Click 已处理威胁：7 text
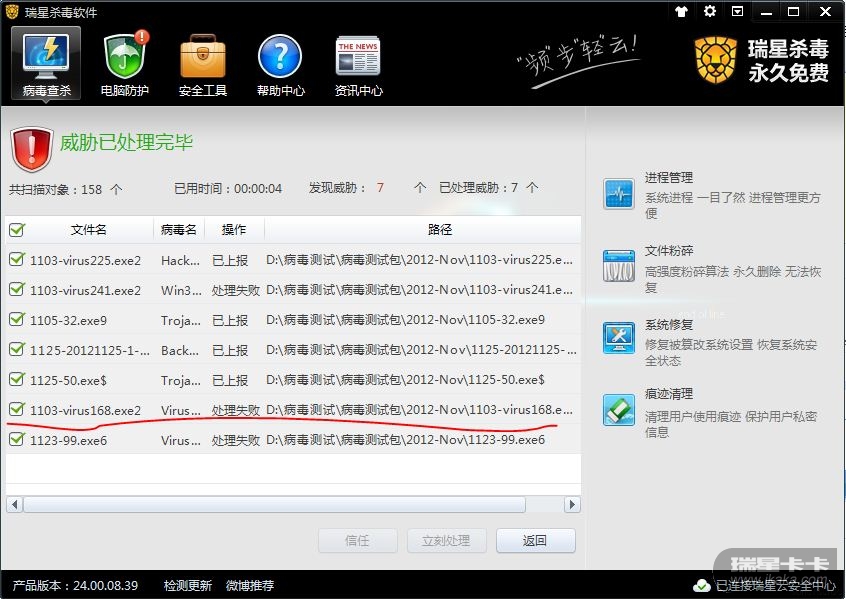 click(x=488, y=188)
